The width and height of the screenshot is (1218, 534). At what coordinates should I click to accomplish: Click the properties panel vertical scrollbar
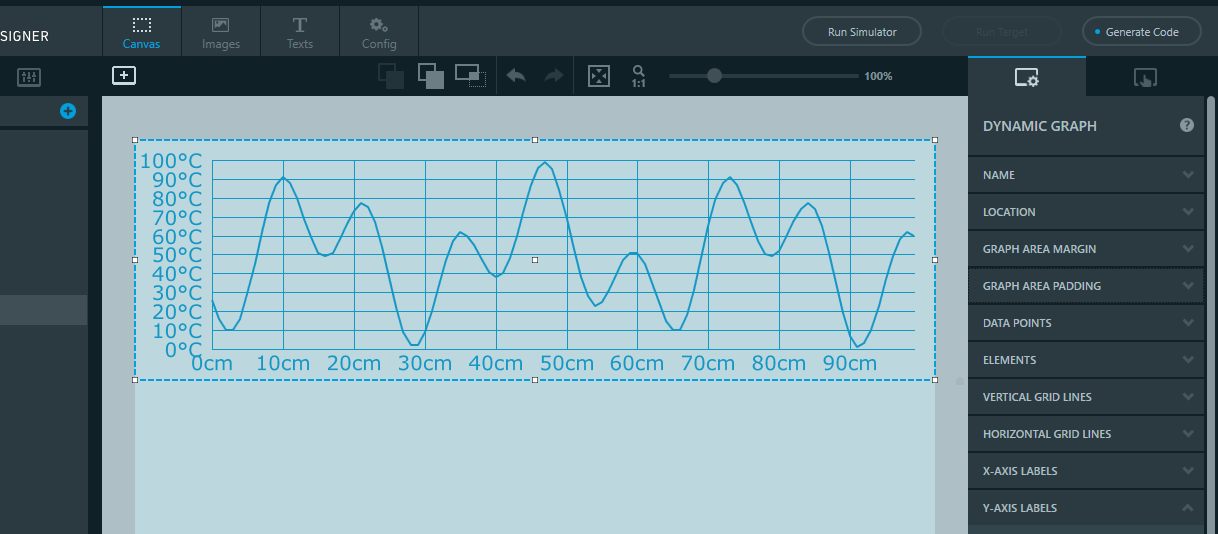1211,315
